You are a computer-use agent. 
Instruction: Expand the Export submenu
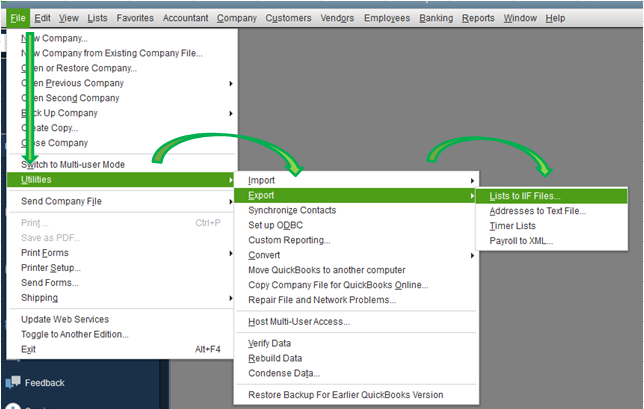(x=355, y=195)
